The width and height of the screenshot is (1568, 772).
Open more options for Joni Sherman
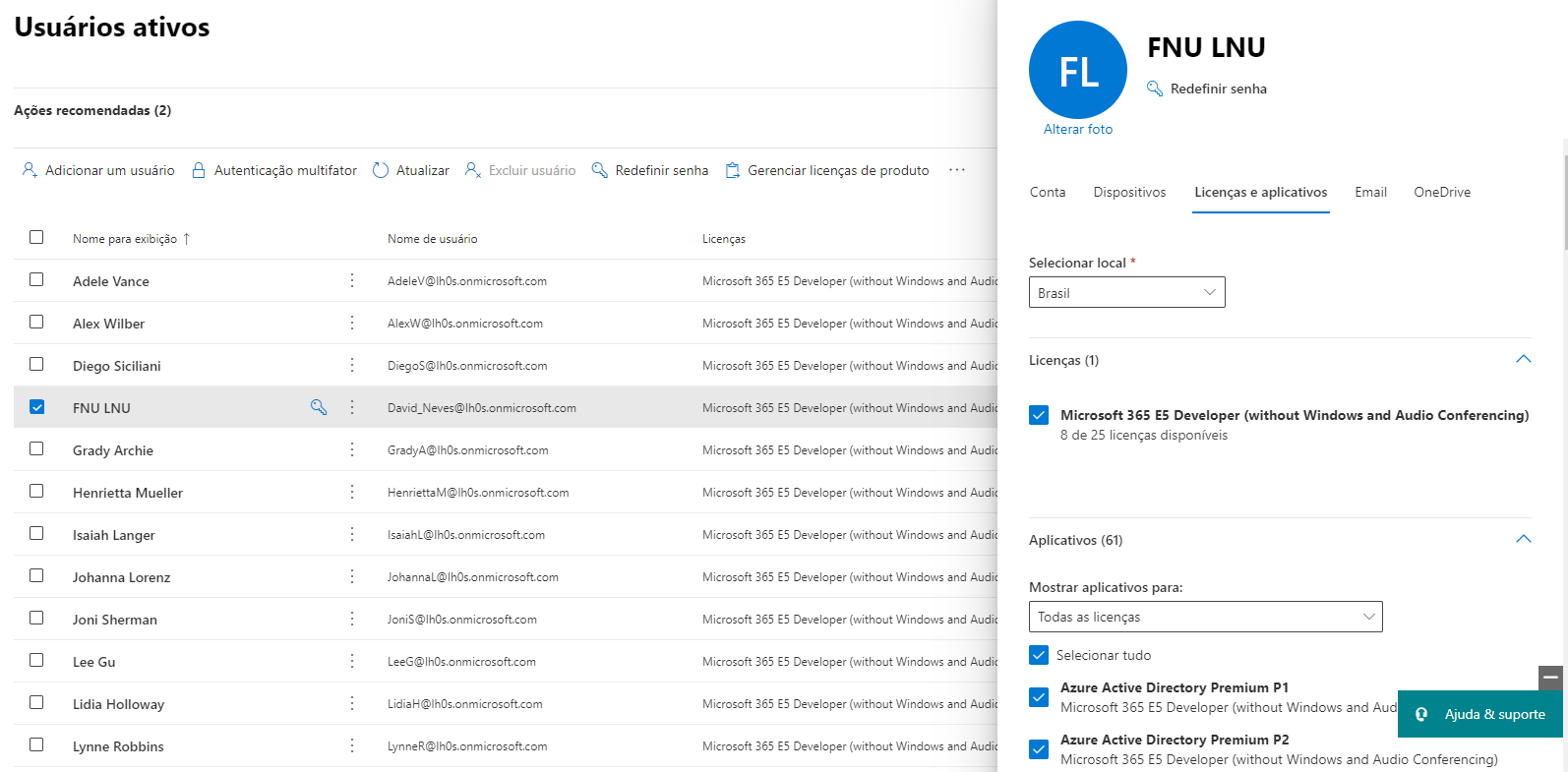point(352,619)
